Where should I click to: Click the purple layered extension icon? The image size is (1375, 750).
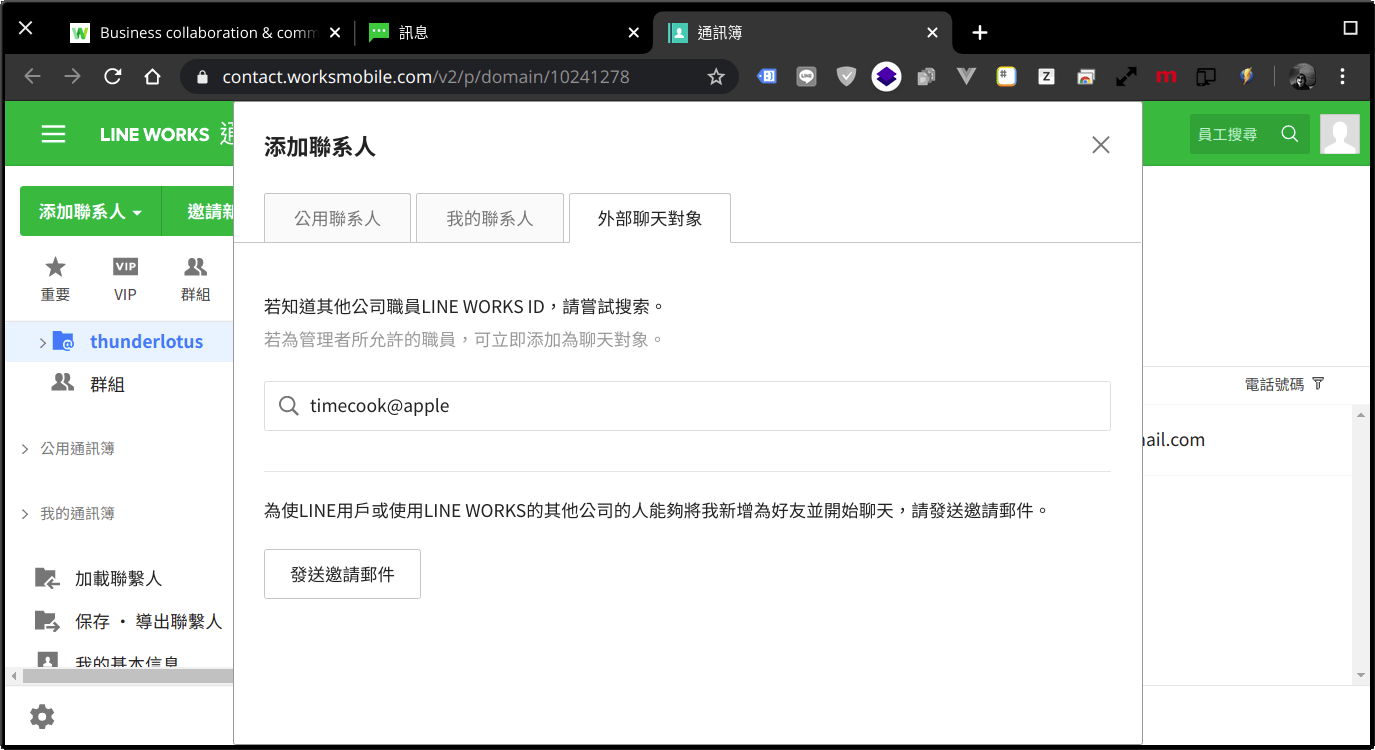[886, 76]
